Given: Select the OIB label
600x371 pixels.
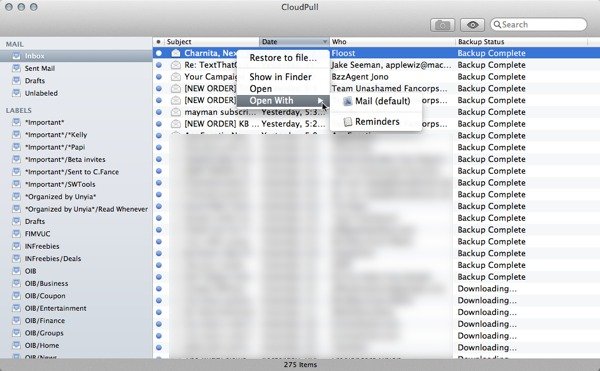Looking at the screenshot, I should [76, 271].
